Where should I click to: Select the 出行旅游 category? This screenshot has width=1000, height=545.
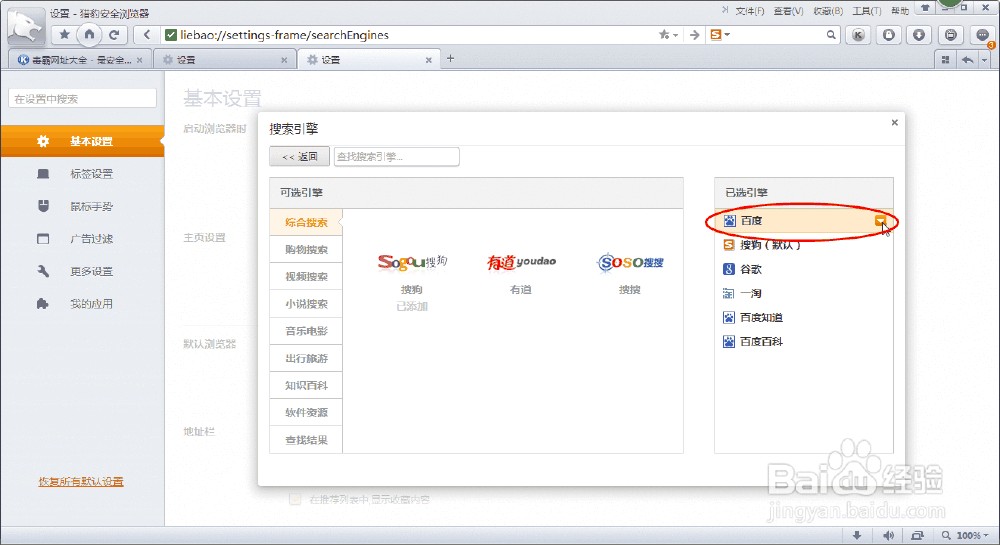[x=306, y=358]
